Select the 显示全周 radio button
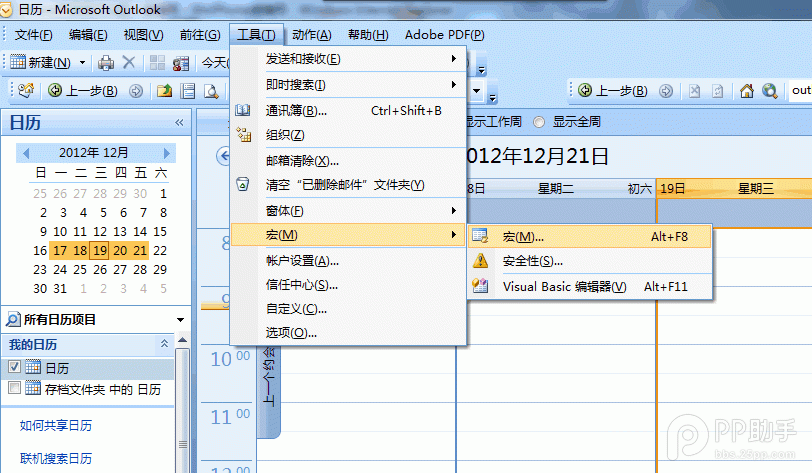 (539, 122)
